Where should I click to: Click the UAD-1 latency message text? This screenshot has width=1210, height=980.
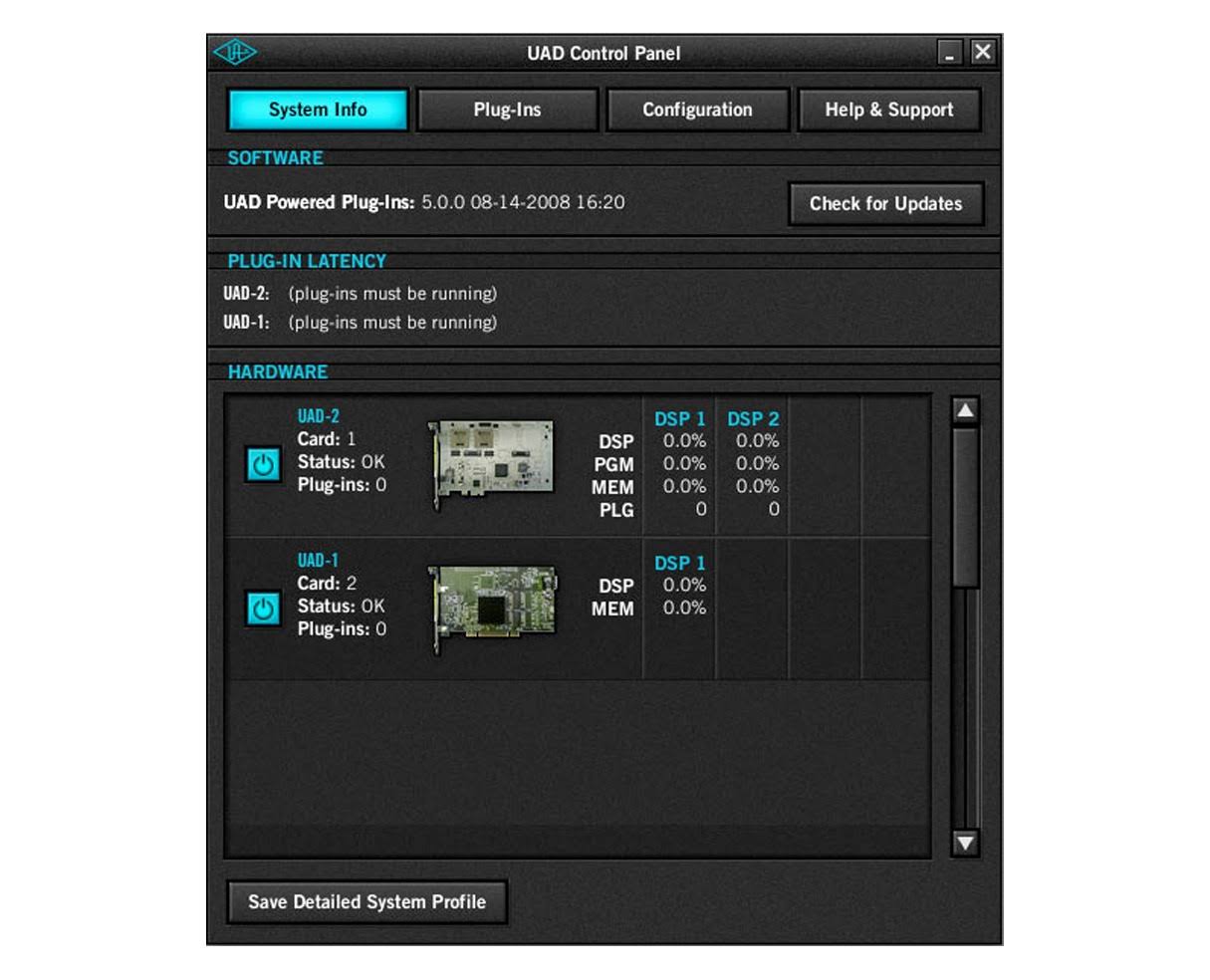coord(392,323)
